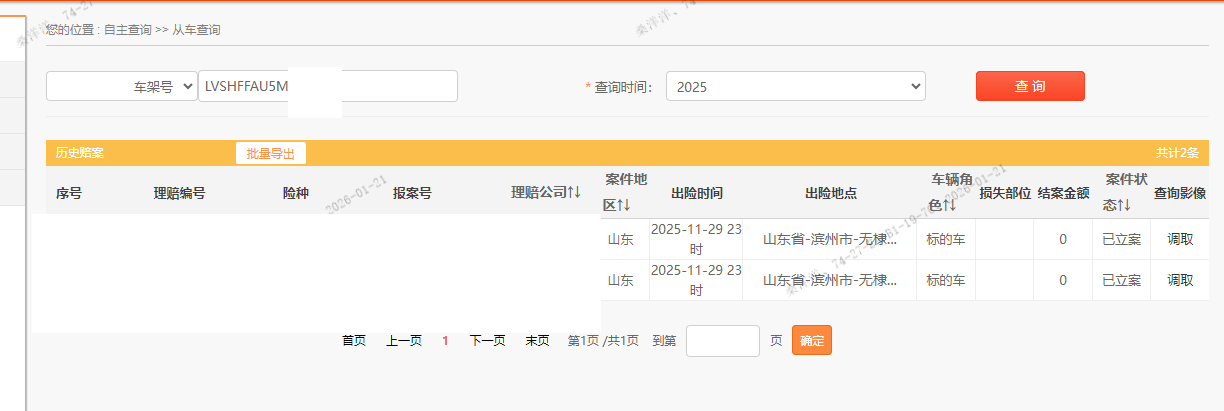Select the 历史赔案 tab header
This screenshot has width=1224, height=411.
[x=80, y=153]
